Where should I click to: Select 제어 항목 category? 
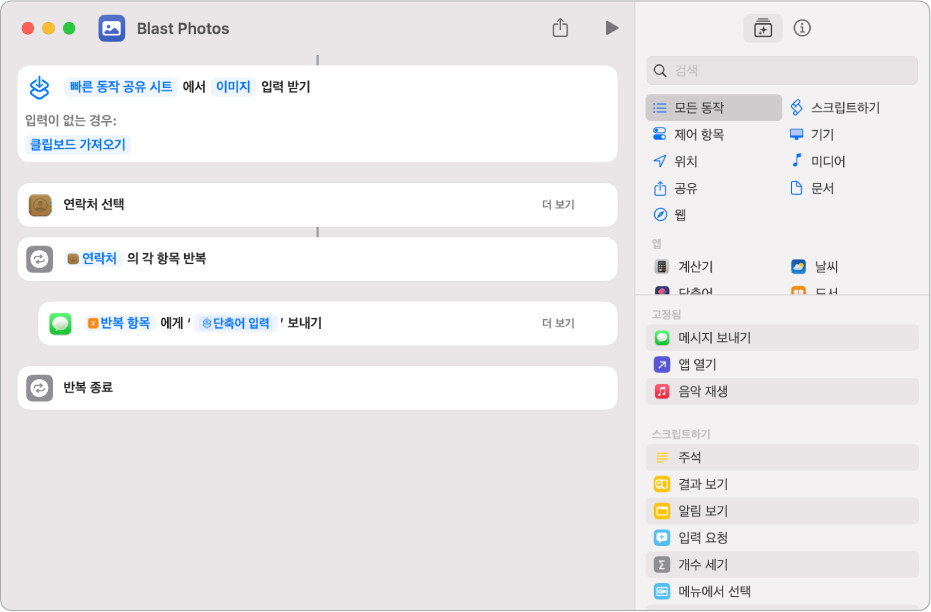[x=689, y=134]
